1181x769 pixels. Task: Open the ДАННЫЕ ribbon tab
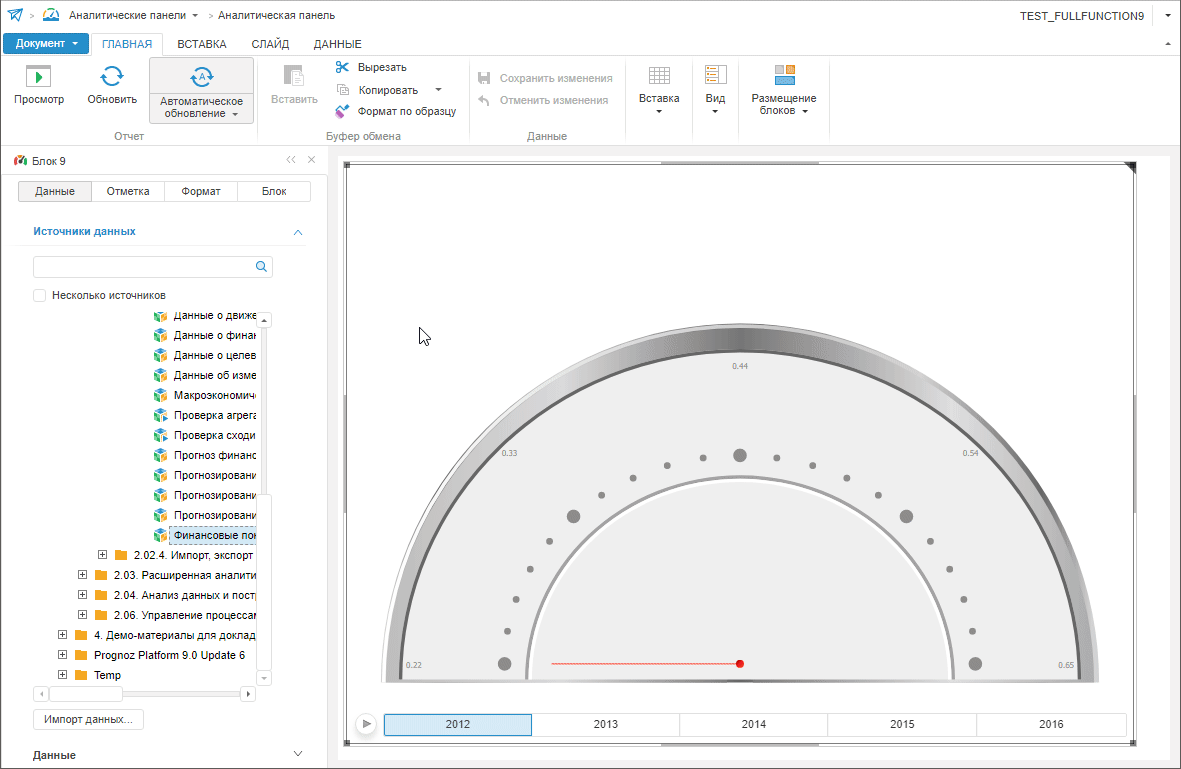pyautogui.click(x=337, y=44)
